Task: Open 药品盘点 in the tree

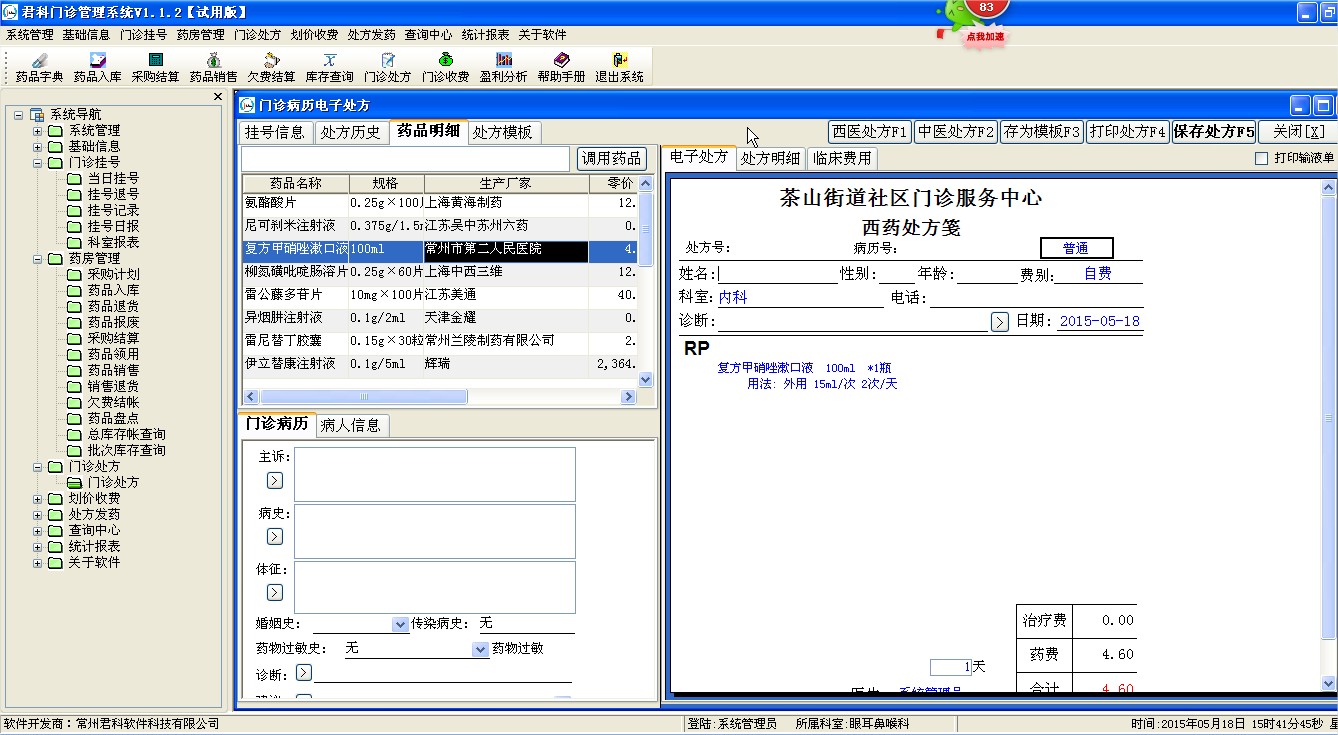Action: tap(113, 418)
